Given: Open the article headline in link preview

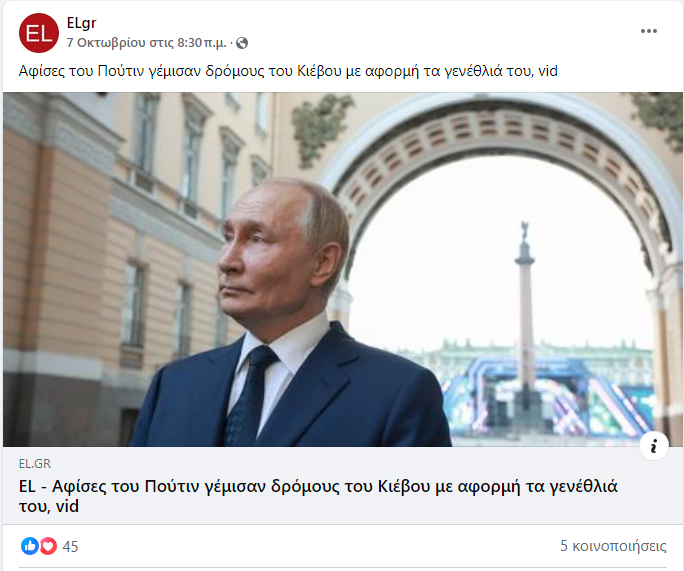Looking at the screenshot, I should pos(318,496).
